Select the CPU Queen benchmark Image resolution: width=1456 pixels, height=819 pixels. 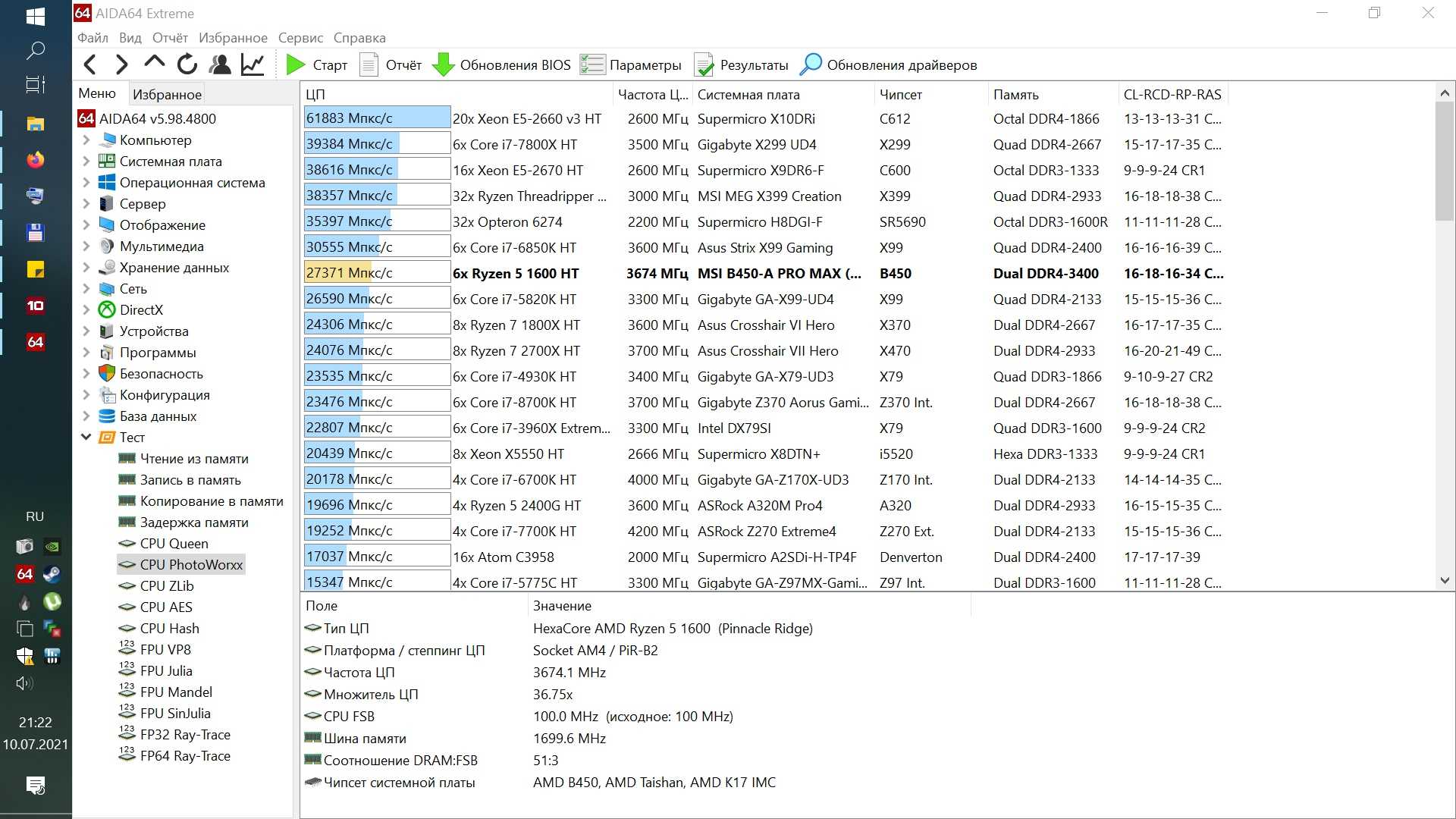(x=174, y=544)
